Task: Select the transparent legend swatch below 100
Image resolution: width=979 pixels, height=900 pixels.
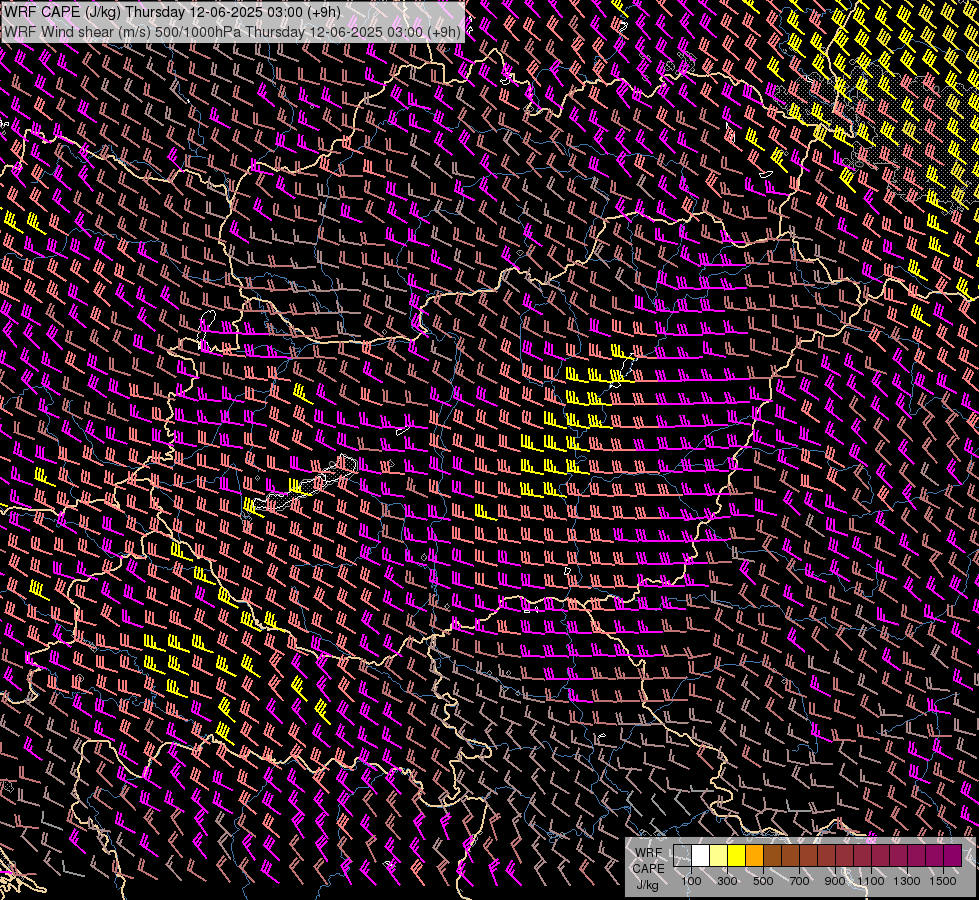Action: pos(682,855)
